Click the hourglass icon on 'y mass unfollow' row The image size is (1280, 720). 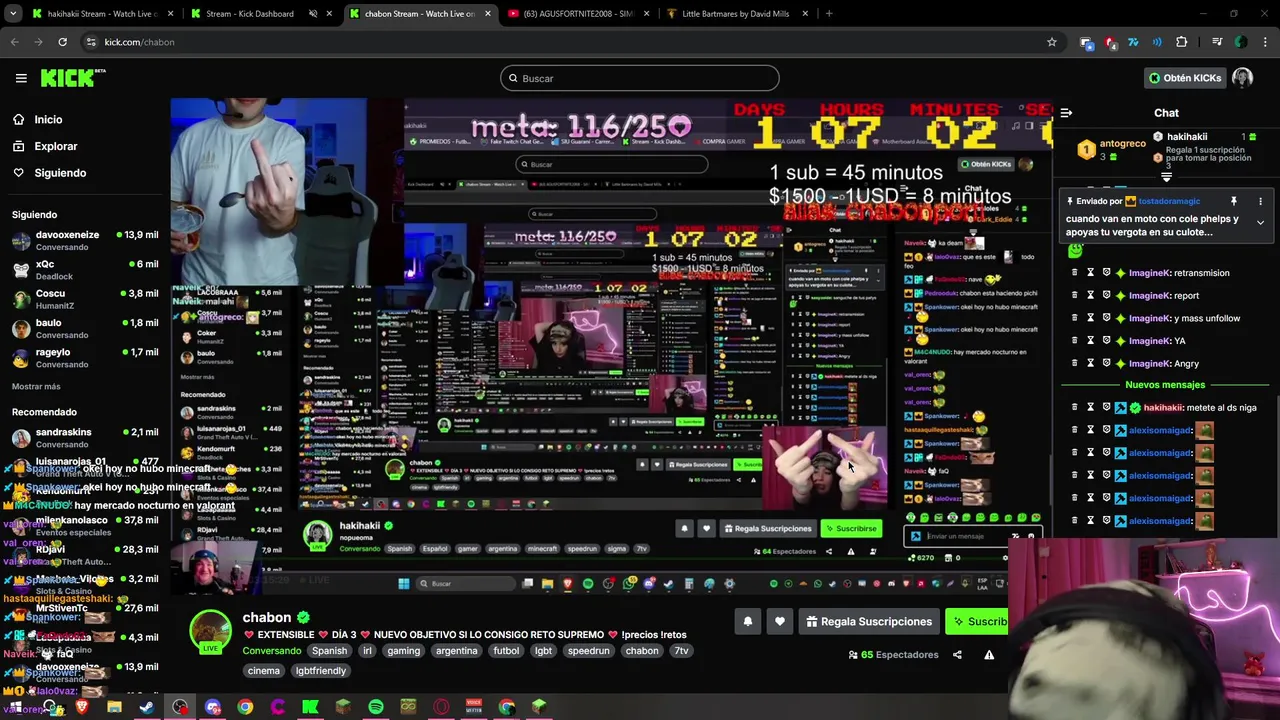(x=1090, y=318)
